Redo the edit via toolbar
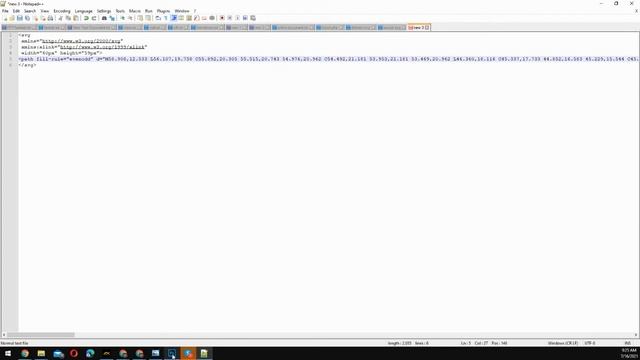The image size is (640, 360). [94, 18]
